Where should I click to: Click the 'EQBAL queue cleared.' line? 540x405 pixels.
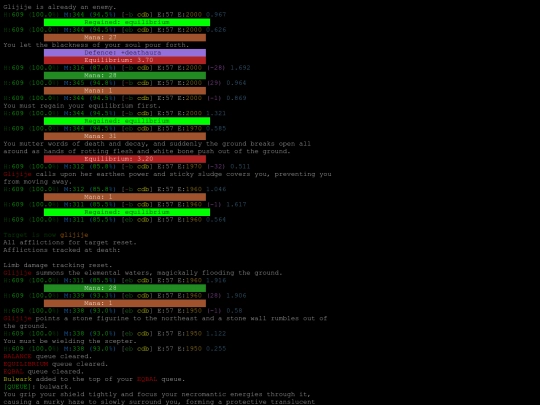tap(44, 371)
